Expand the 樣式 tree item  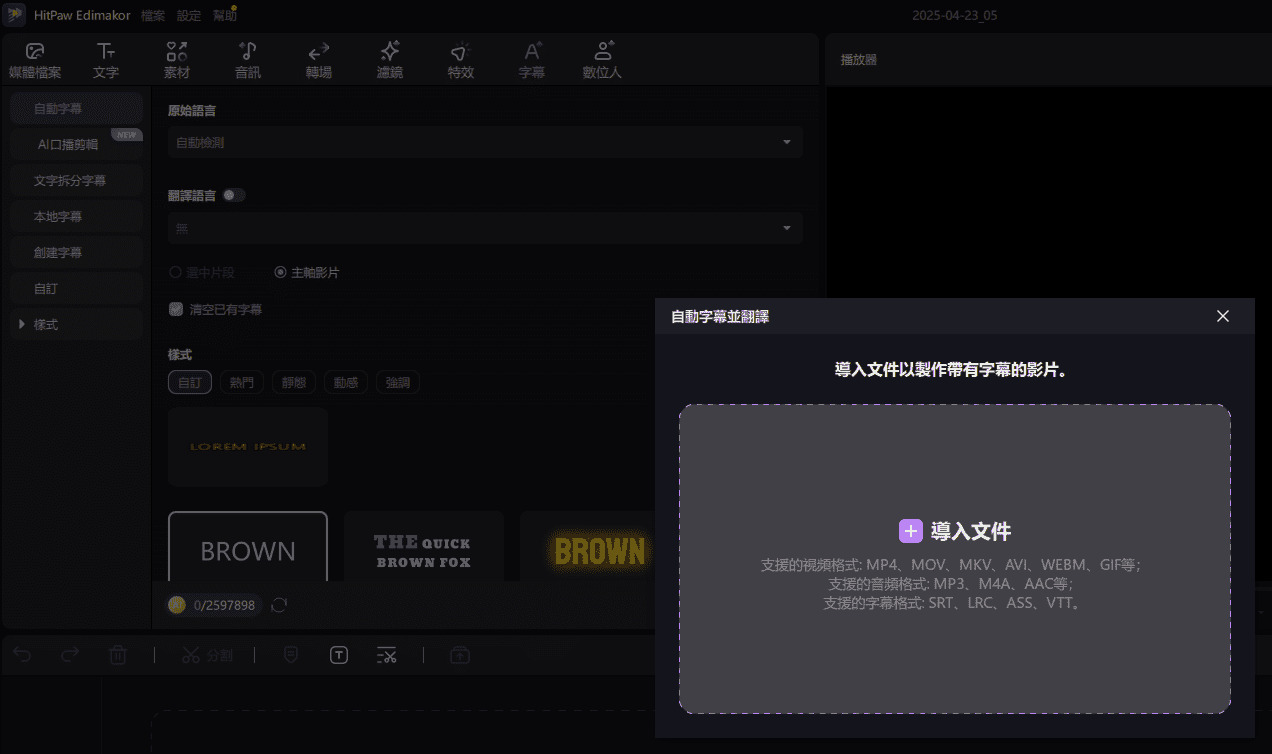[x=22, y=325]
